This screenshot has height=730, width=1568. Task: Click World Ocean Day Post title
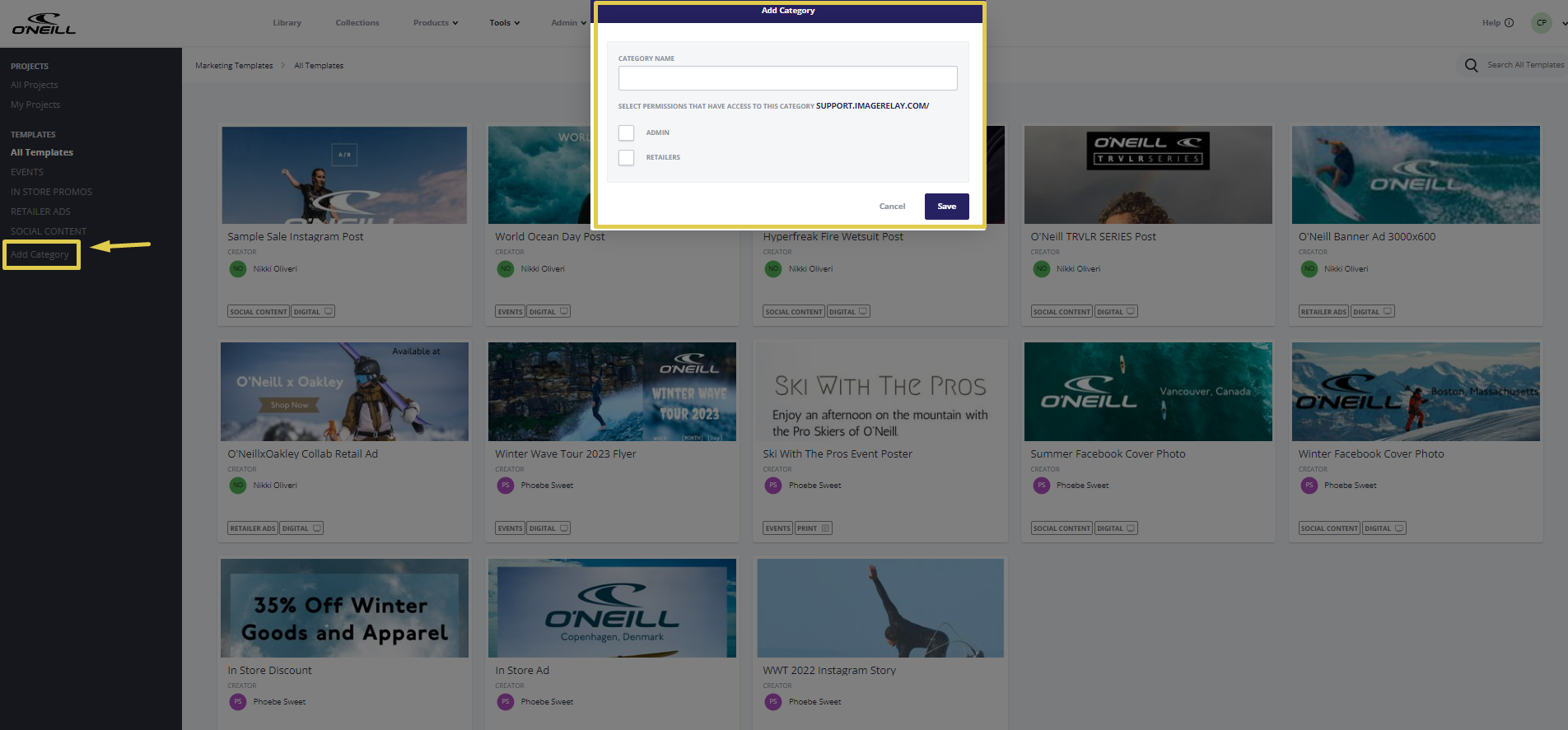(x=549, y=237)
